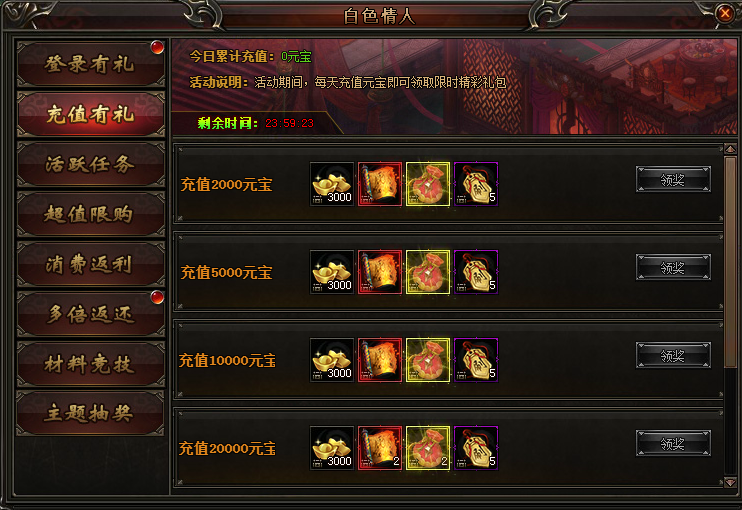Click the scrollbar up arrow in reward list
This screenshot has width=742, height=510.
coord(730,149)
